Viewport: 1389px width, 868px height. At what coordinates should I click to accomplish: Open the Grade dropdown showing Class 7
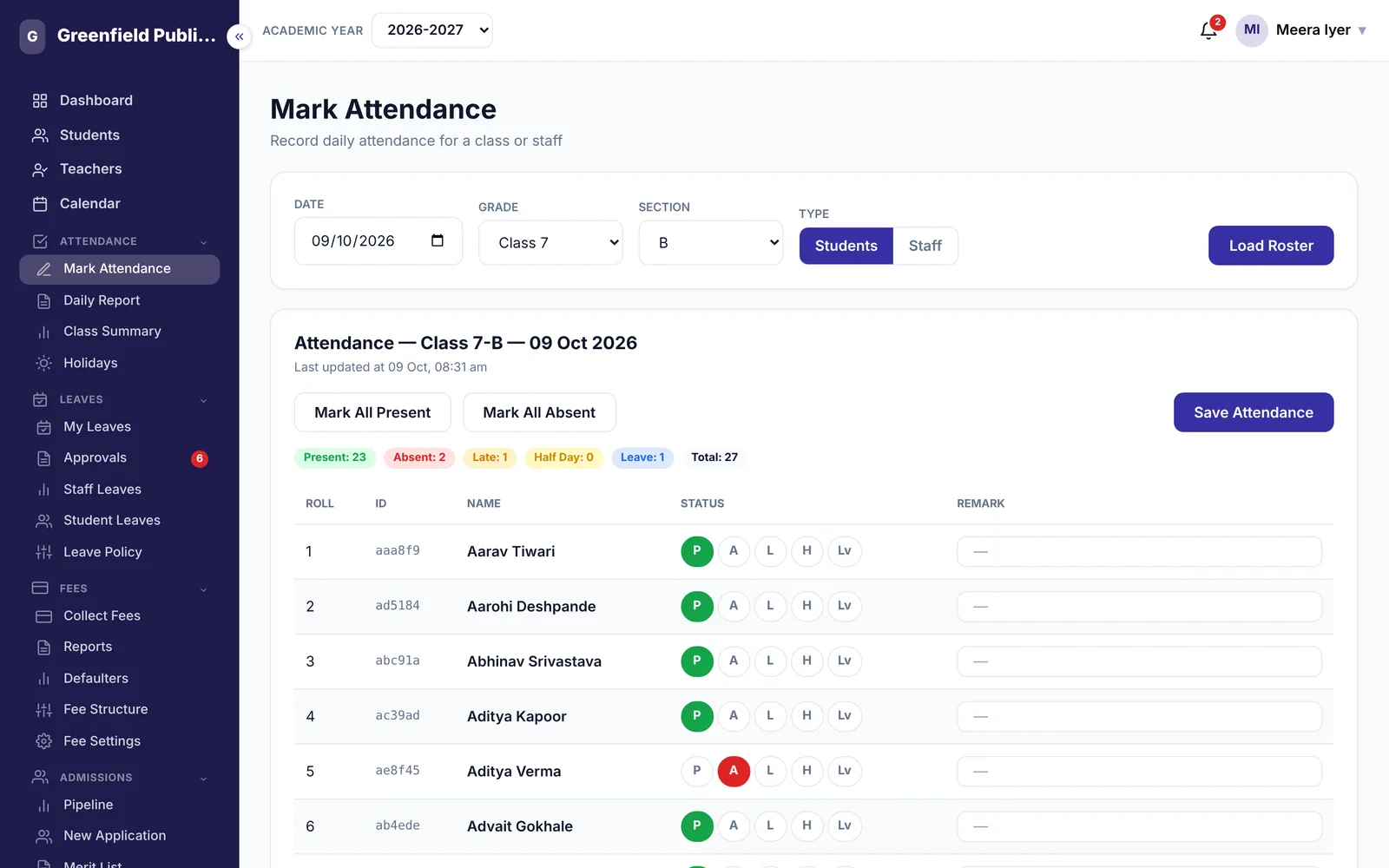[x=550, y=243]
